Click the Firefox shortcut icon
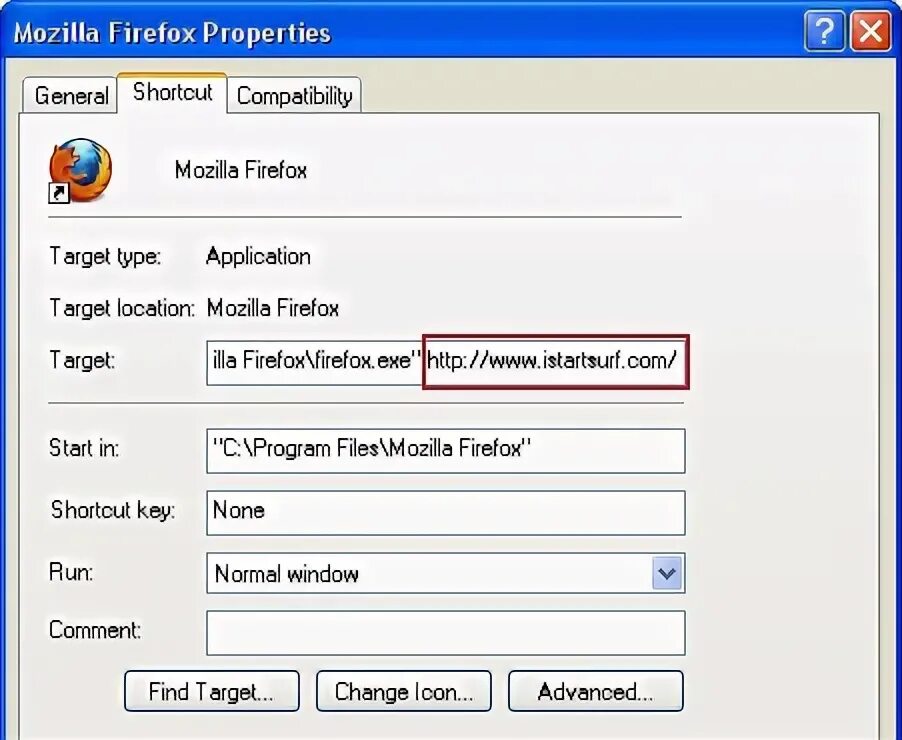Image resolution: width=902 pixels, height=740 pixels. pyautogui.click(x=80, y=170)
